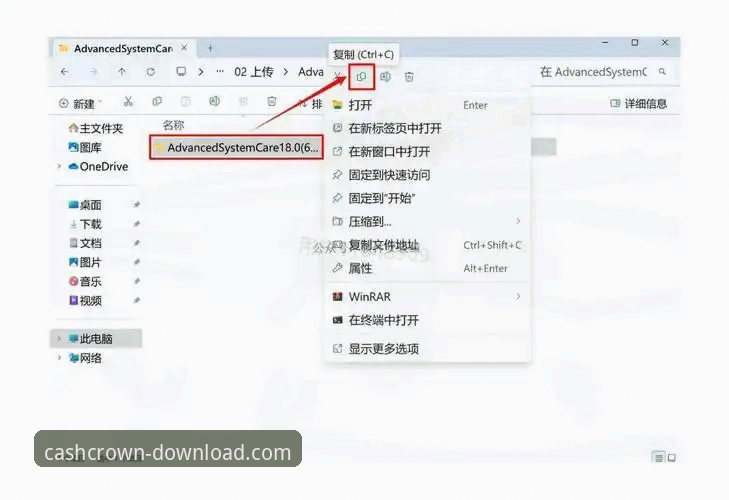Switch to details view in the status bar
729x500 pixels.
tap(658, 458)
